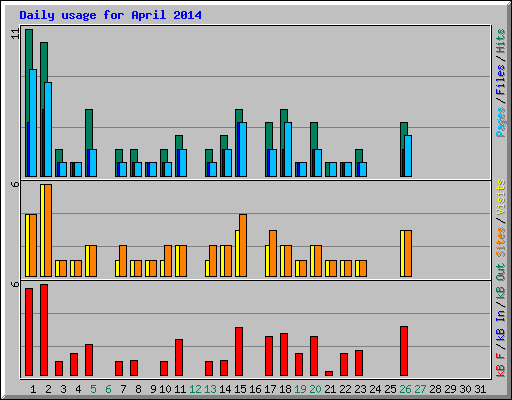
Task: Click the 'kB Out' legend label
Action: click(500, 282)
